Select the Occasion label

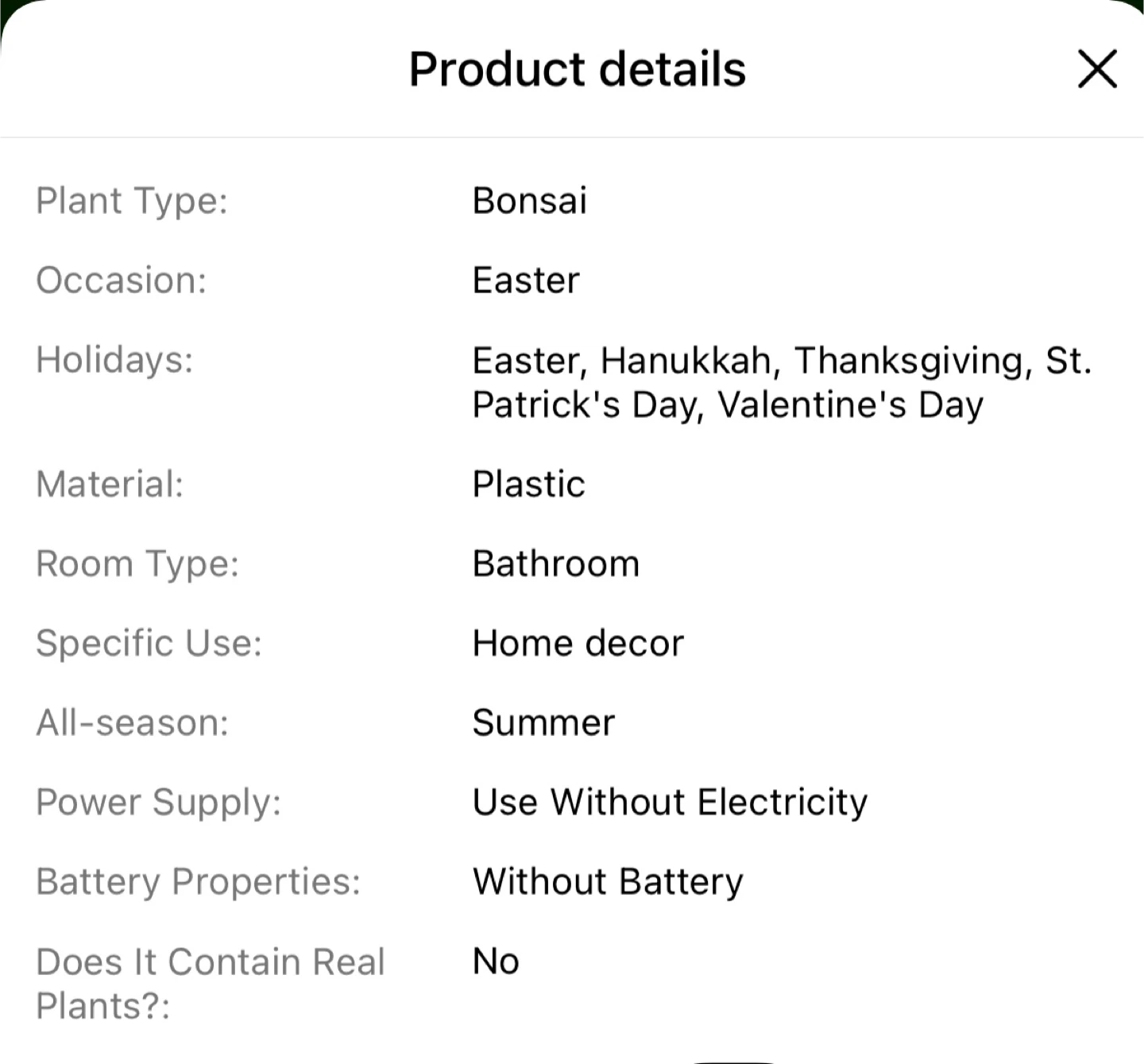pos(122,280)
